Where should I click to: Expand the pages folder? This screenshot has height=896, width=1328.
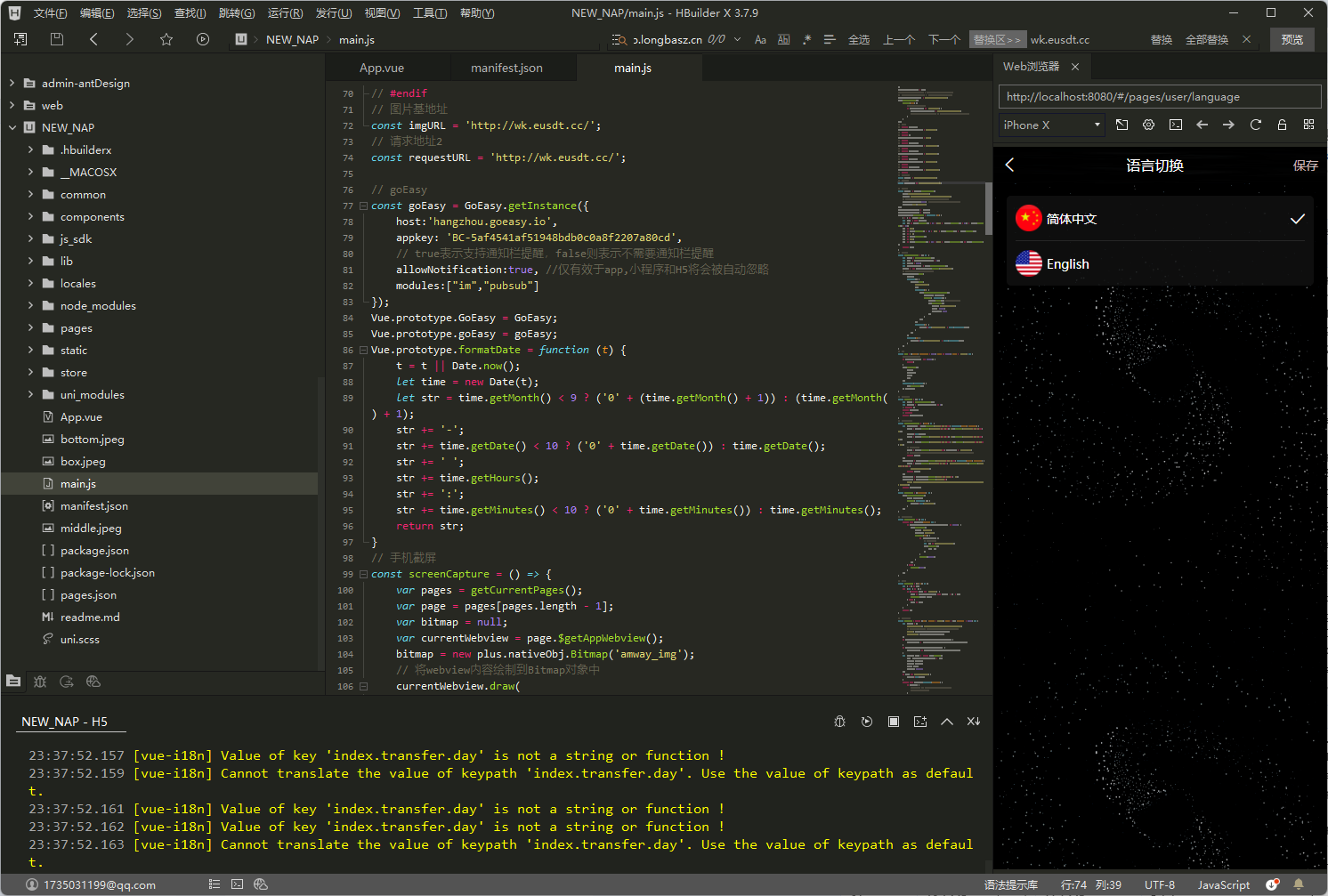click(x=30, y=327)
